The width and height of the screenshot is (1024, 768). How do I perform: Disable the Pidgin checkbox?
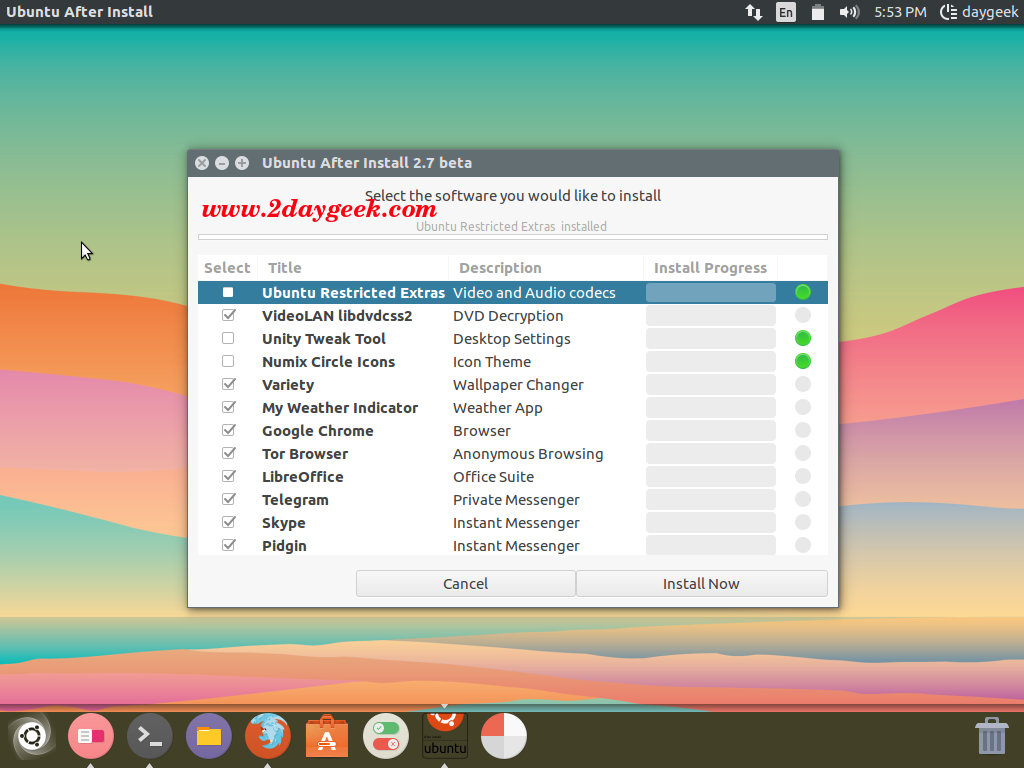pos(228,545)
